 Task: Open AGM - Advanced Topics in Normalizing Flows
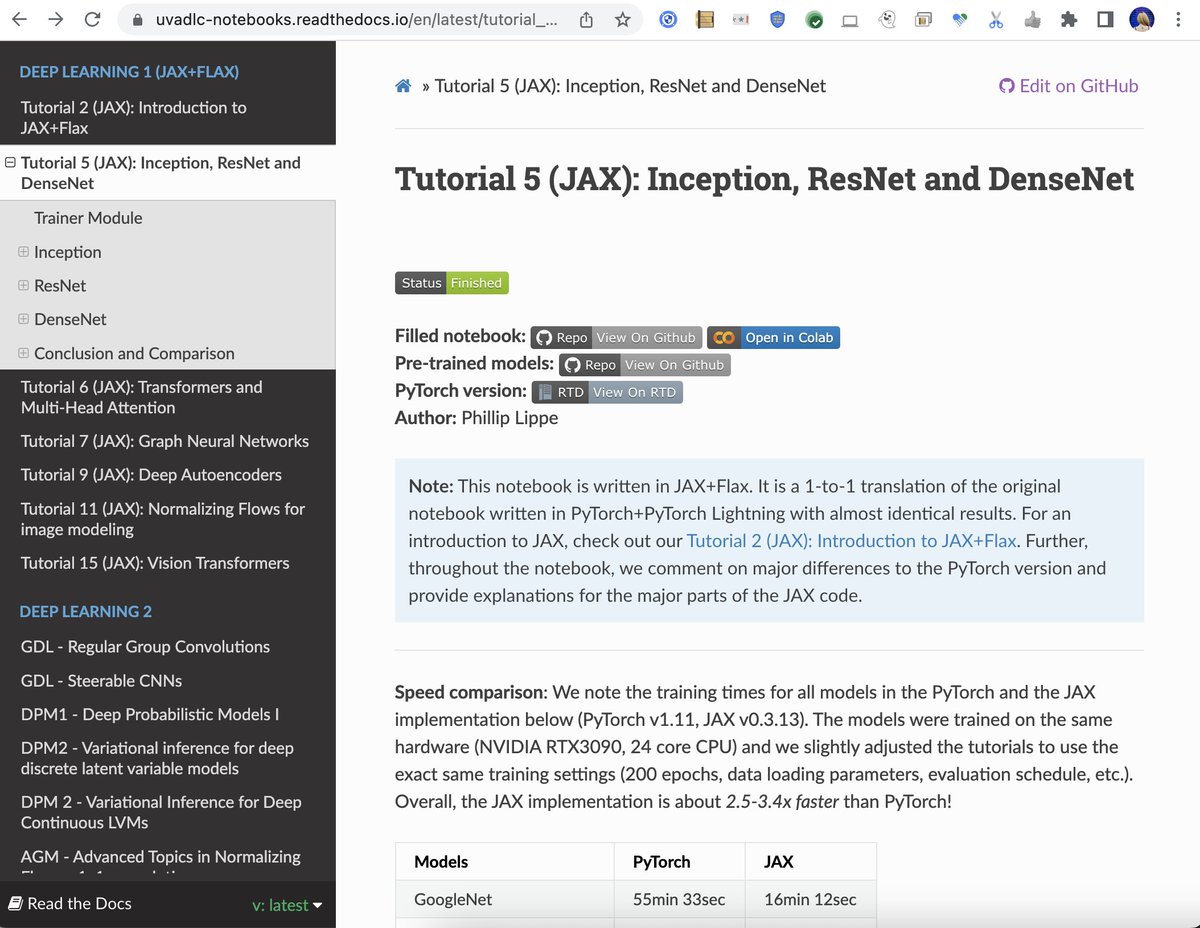[x=161, y=862]
